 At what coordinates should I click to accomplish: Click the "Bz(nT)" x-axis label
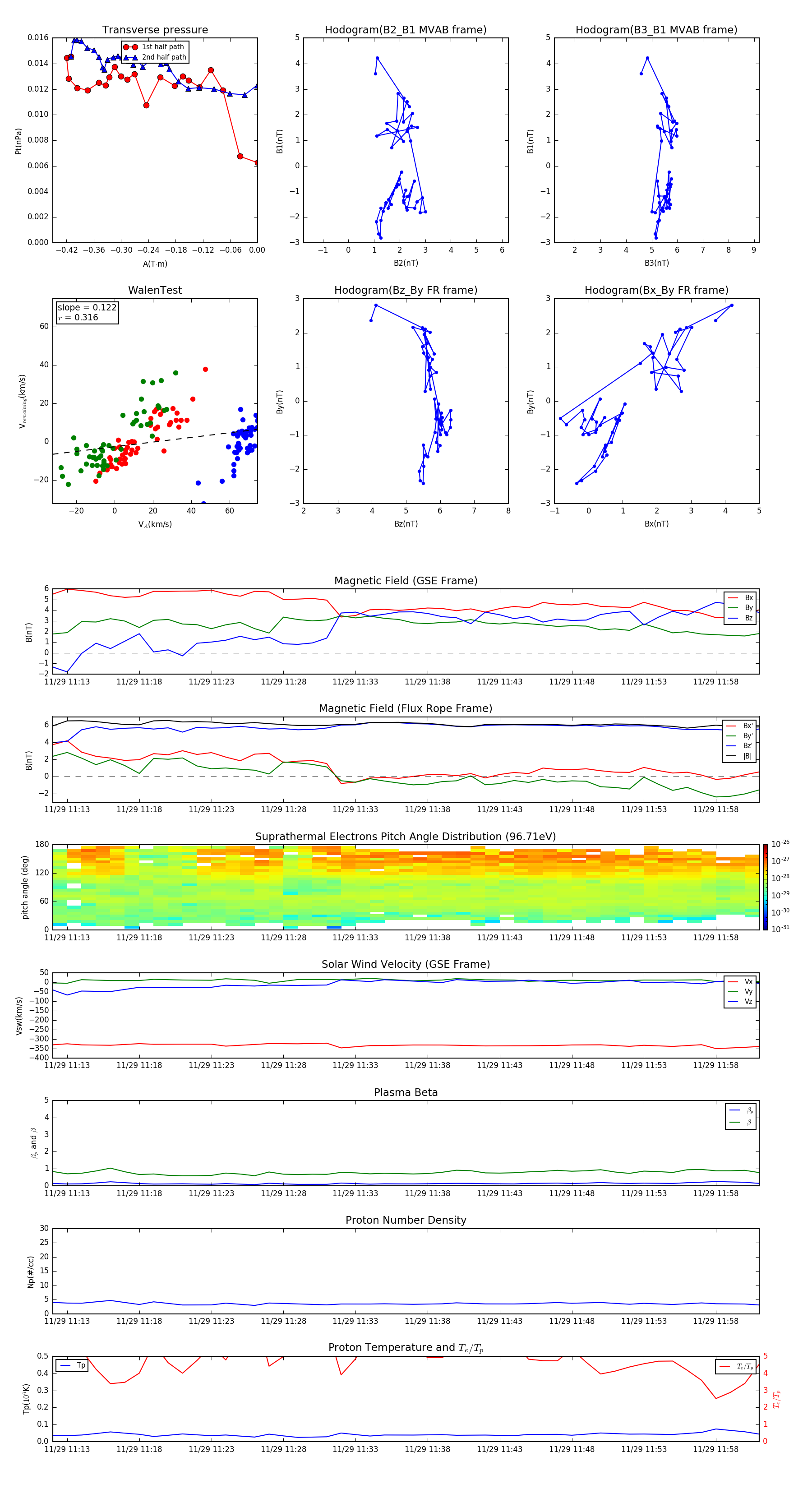click(406, 524)
